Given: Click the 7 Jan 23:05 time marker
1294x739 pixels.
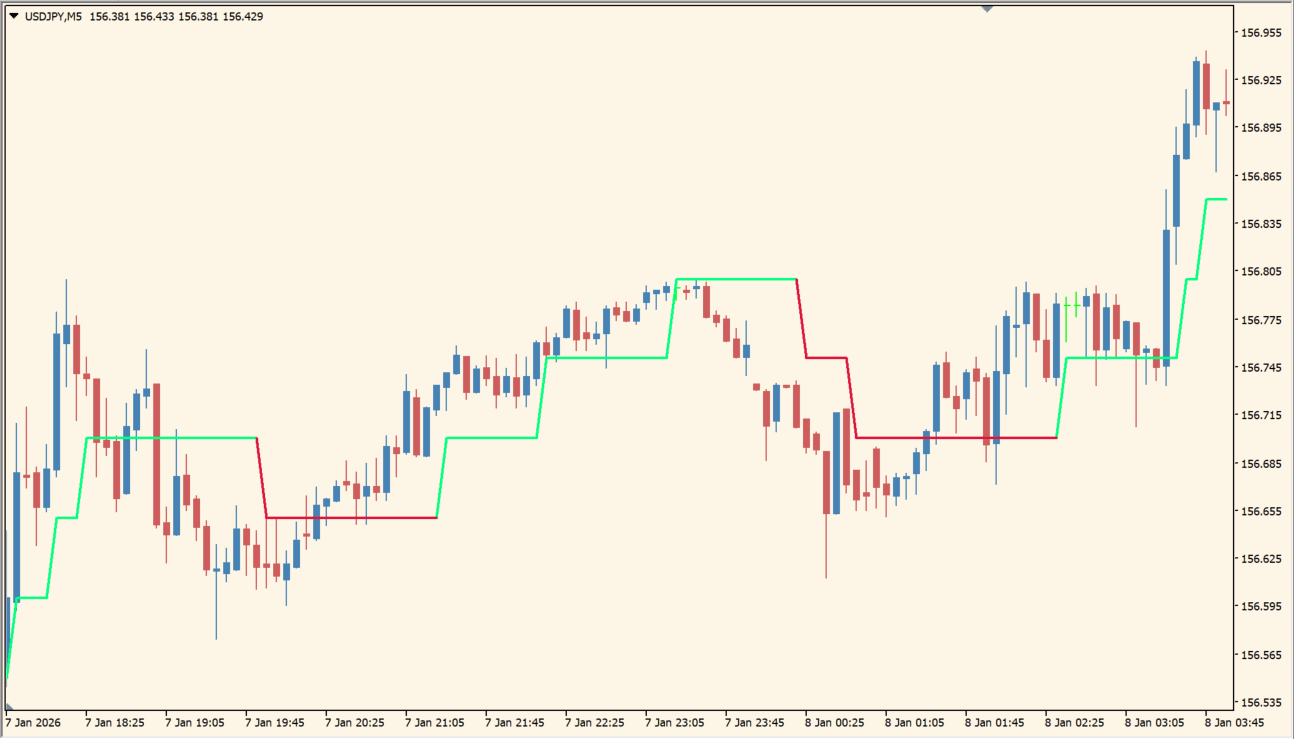Looking at the screenshot, I should coord(674,721).
